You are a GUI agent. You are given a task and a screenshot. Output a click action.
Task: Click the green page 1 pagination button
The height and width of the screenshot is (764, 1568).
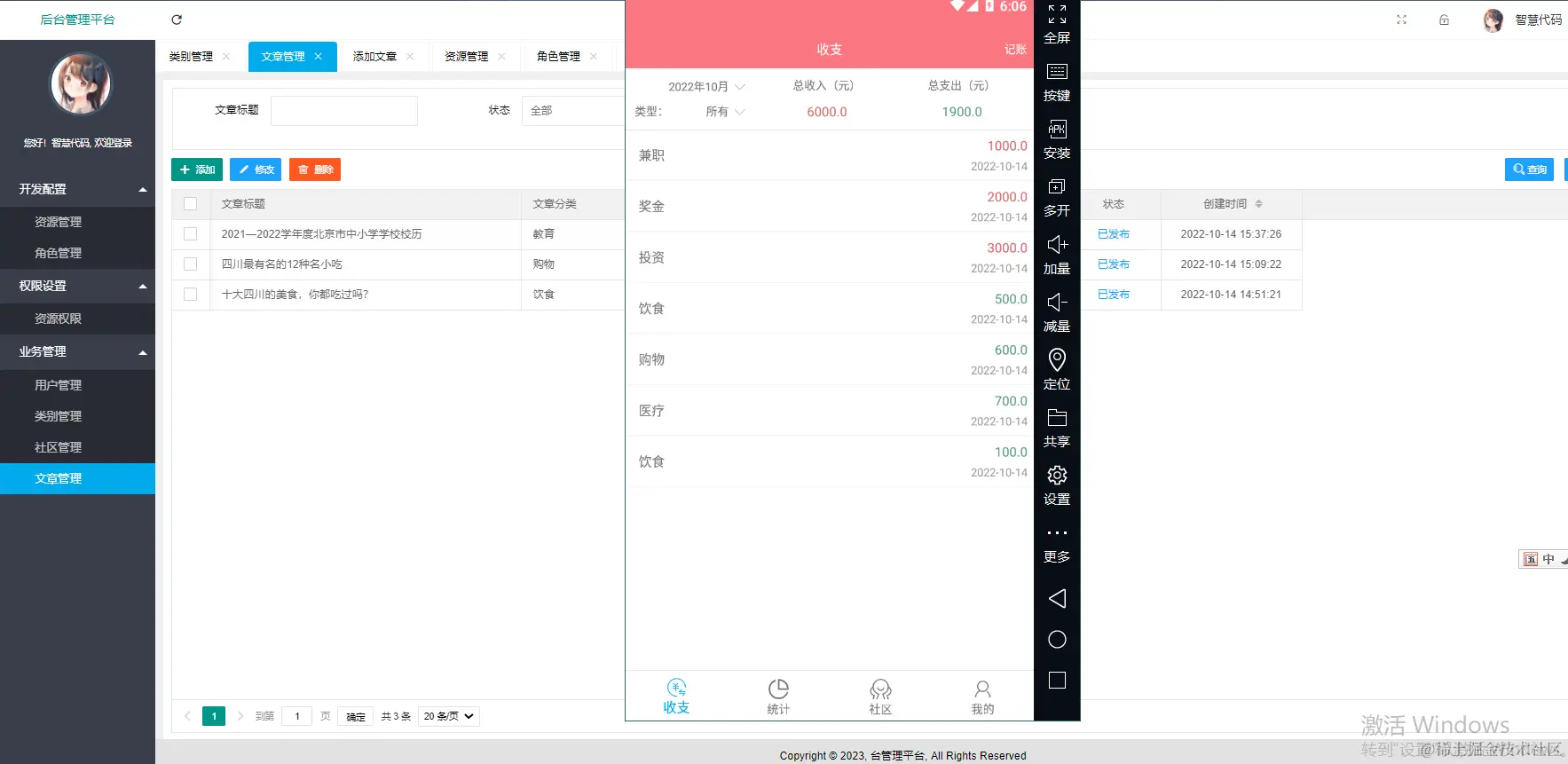tap(214, 716)
